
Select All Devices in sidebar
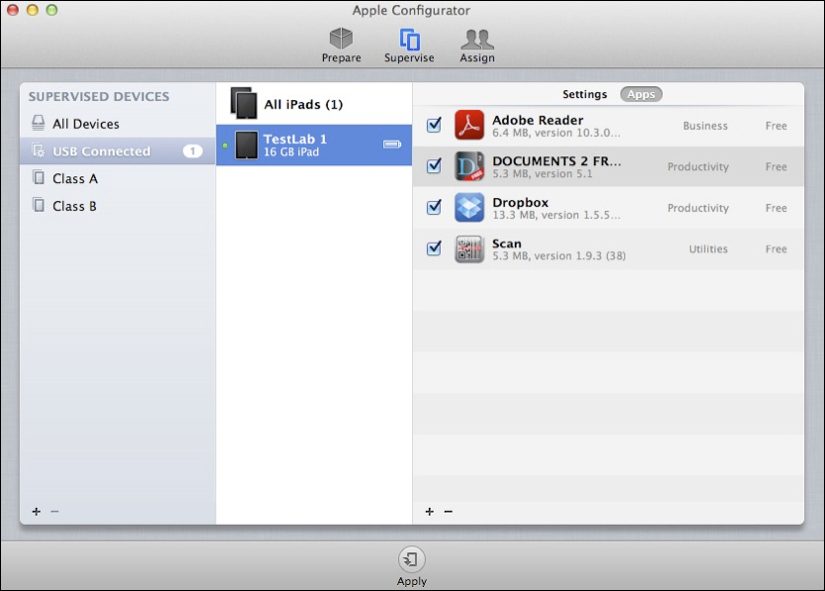117,124
